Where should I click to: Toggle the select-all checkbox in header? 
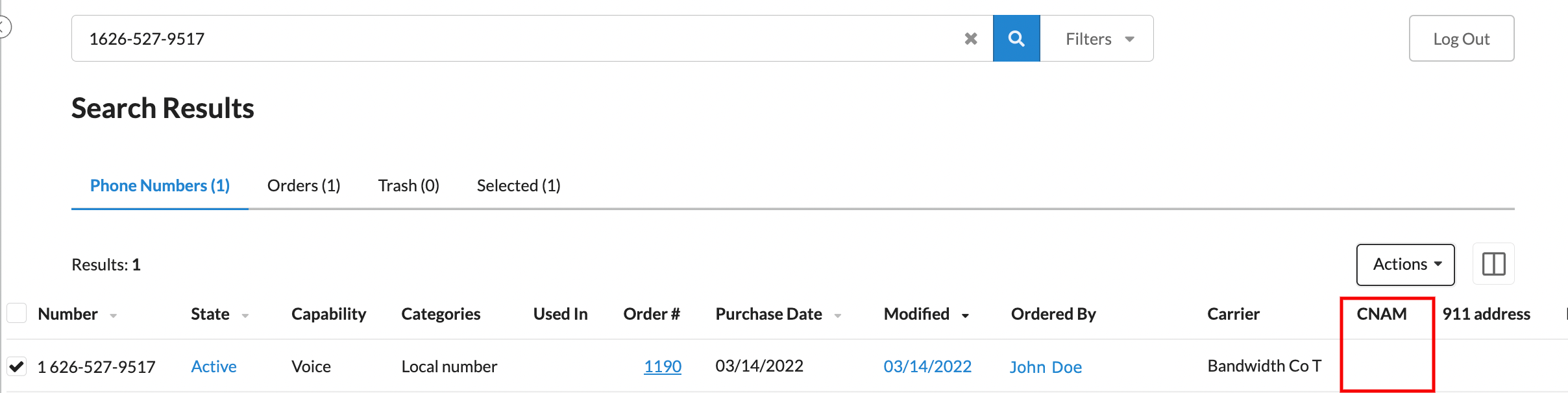[x=17, y=313]
